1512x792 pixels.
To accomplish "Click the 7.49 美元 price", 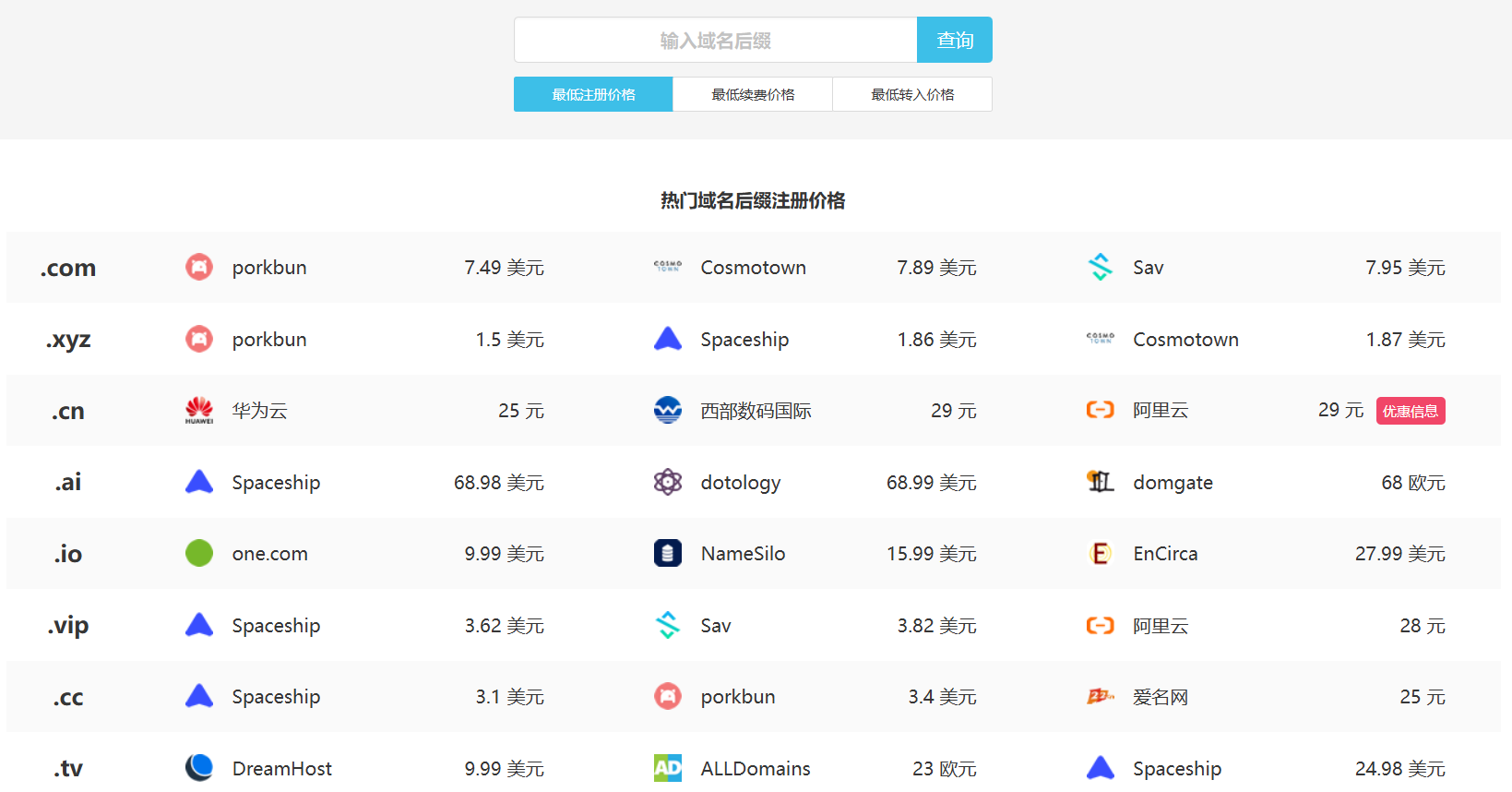I will coord(504,268).
